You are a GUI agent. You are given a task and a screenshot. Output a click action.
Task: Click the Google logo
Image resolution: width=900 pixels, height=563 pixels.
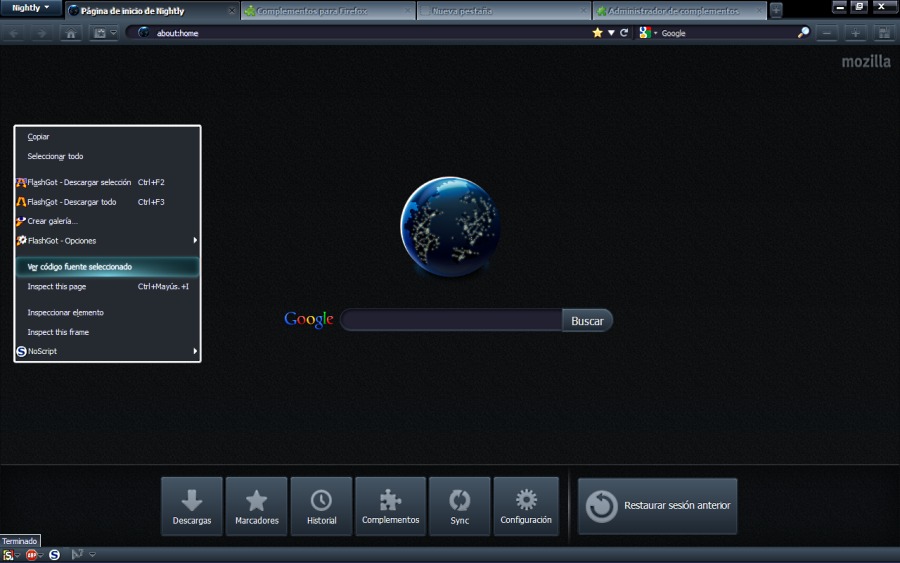click(x=309, y=319)
